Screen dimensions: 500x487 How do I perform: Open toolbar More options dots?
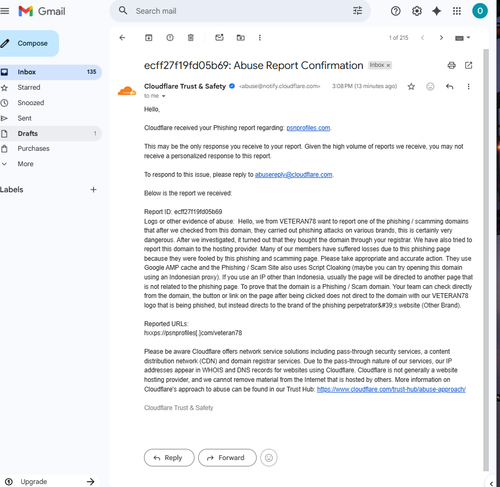pos(260,38)
